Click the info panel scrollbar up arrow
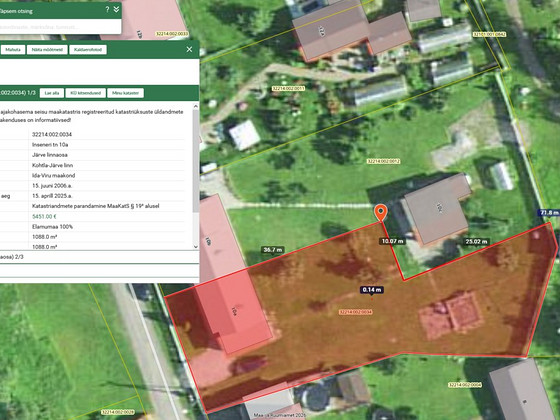The height and width of the screenshot is (420, 560). (195, 106)
